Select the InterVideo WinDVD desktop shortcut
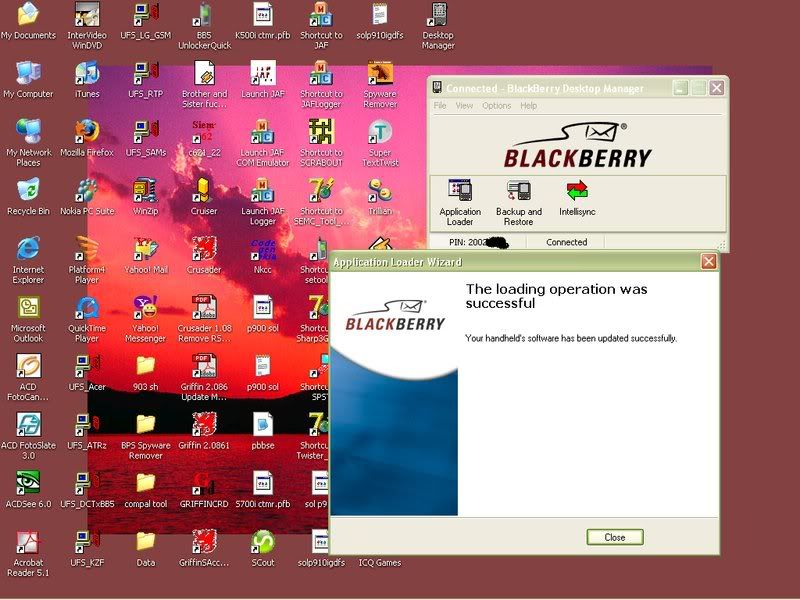 click(87, 26)
